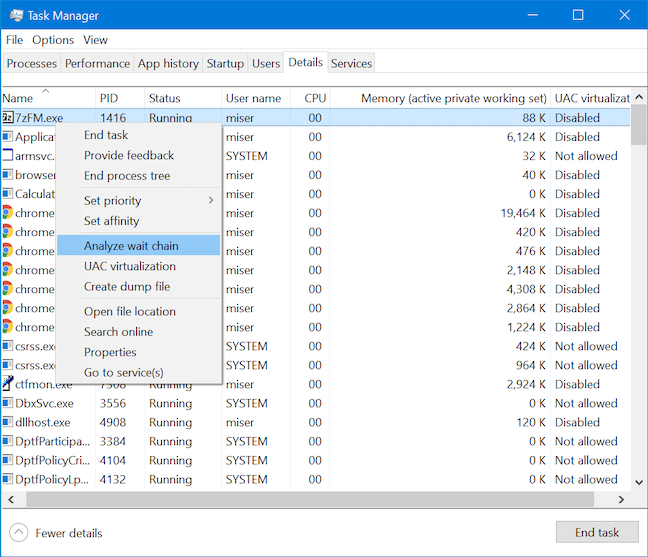This screenshot has height=557, width=648.
Task: Click the Fewer details collapse arrow icon
Action: (x=19, y=533)
